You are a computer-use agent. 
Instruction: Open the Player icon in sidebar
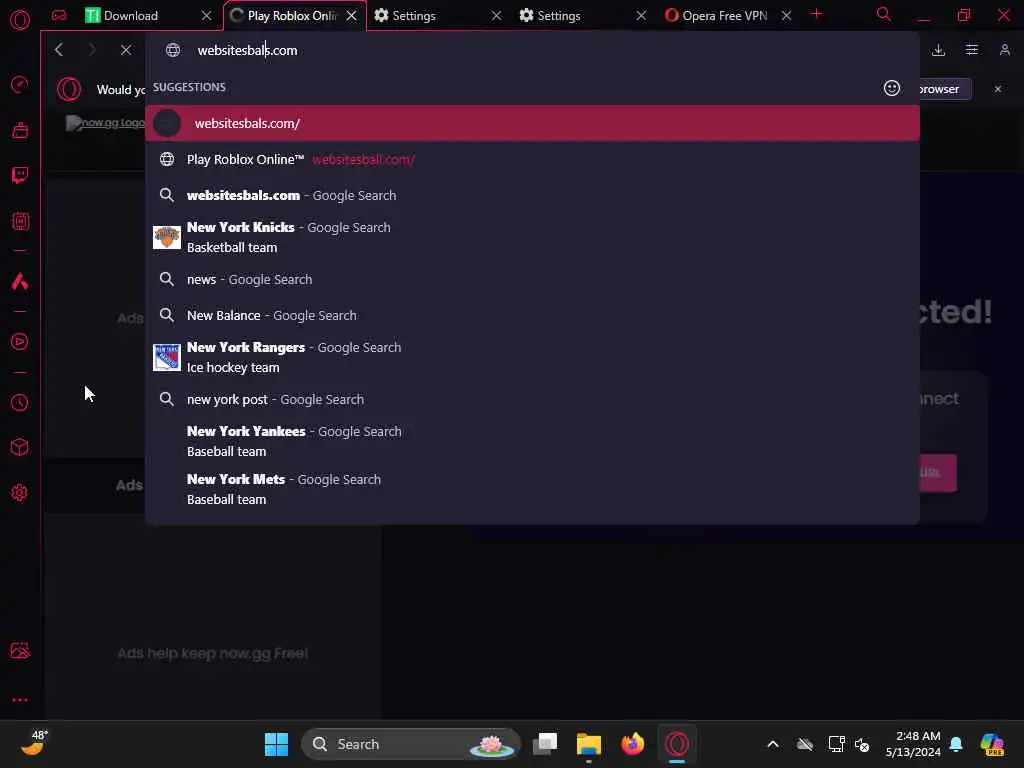20,342
